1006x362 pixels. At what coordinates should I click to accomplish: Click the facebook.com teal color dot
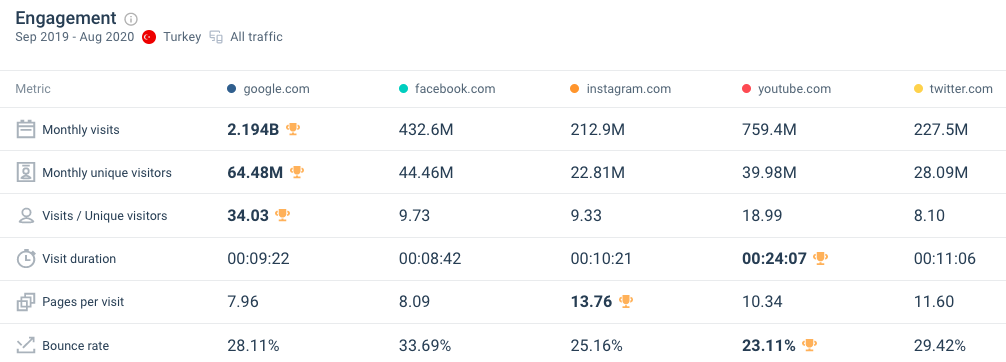click(403, 89)
